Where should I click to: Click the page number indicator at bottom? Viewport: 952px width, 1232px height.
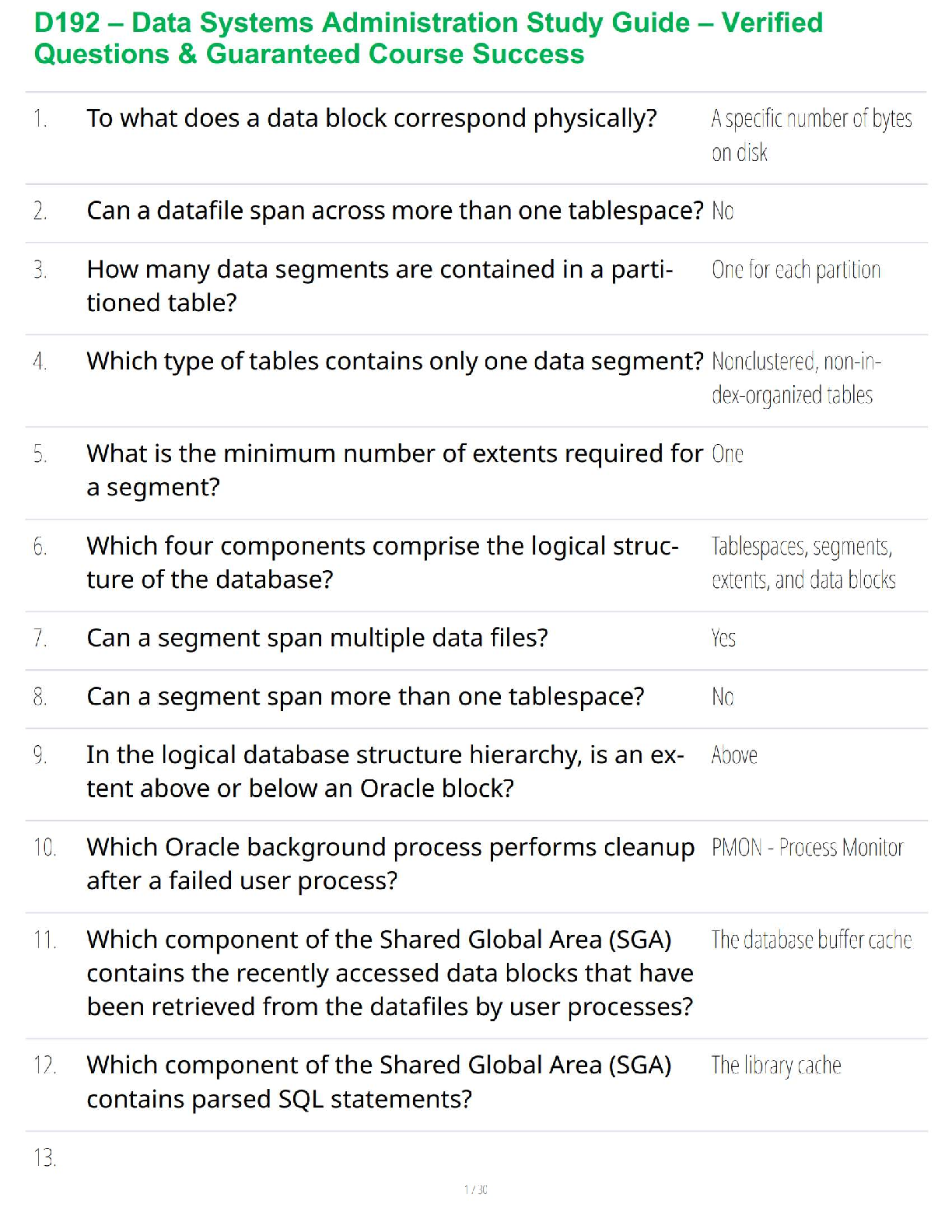pyautogui.click(x=475, y=1189)
